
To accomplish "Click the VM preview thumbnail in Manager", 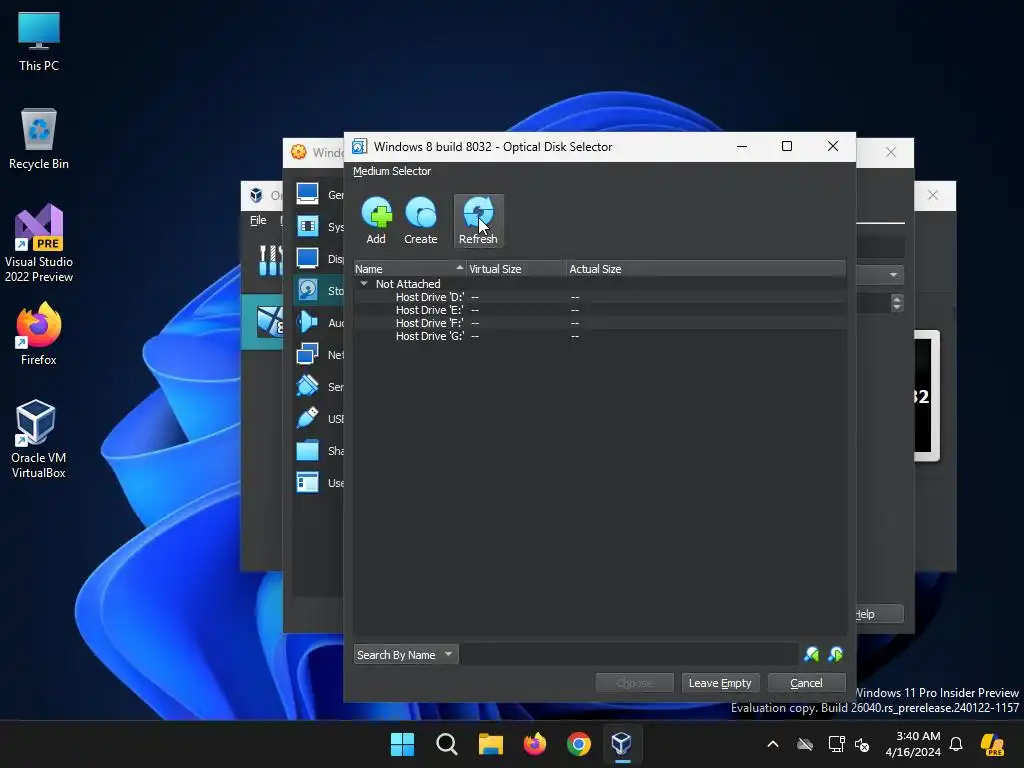I will [927, 396].
